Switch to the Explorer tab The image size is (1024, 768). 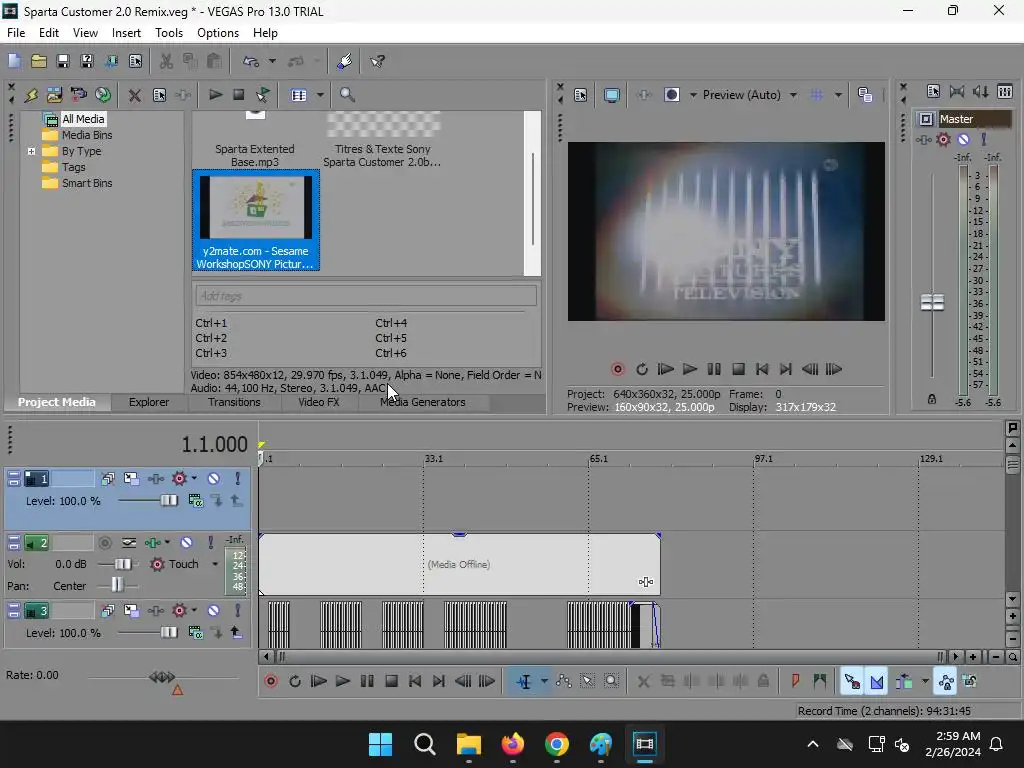tap(149, 402)
